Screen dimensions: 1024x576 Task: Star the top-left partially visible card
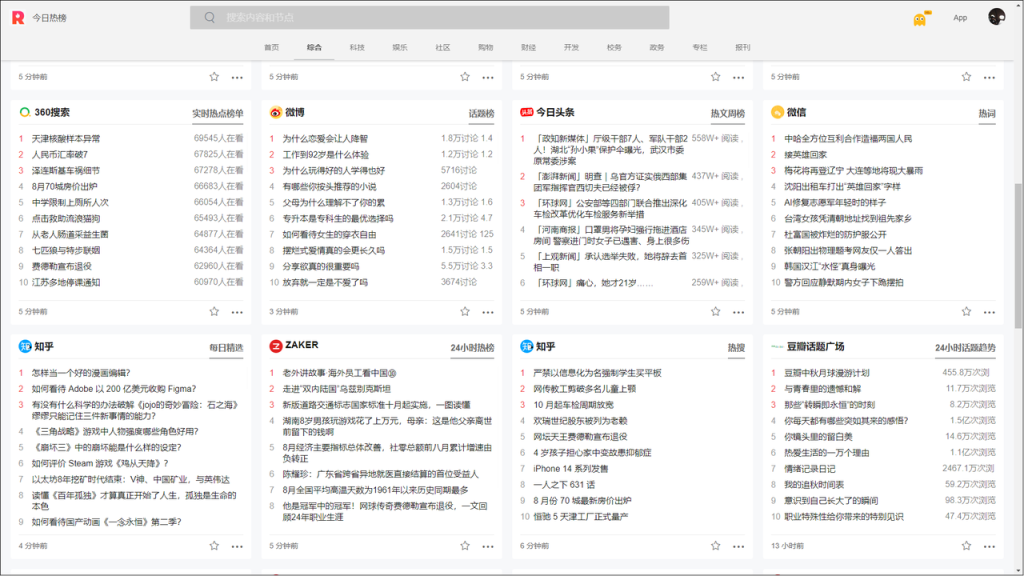(214, 76)
